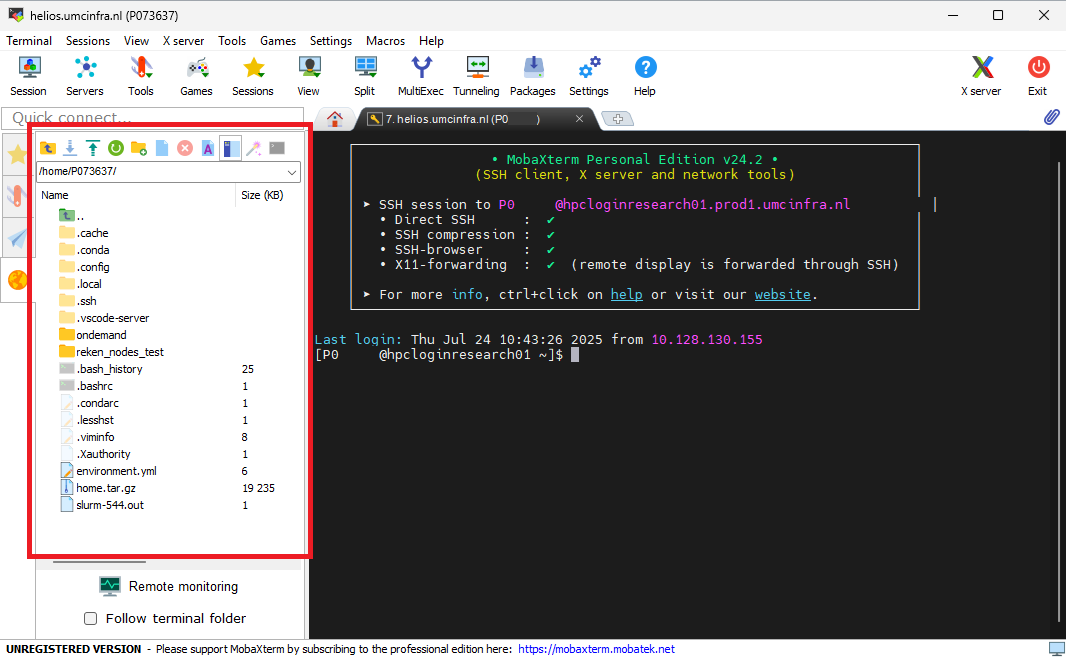Click the home tab icon

334,119
